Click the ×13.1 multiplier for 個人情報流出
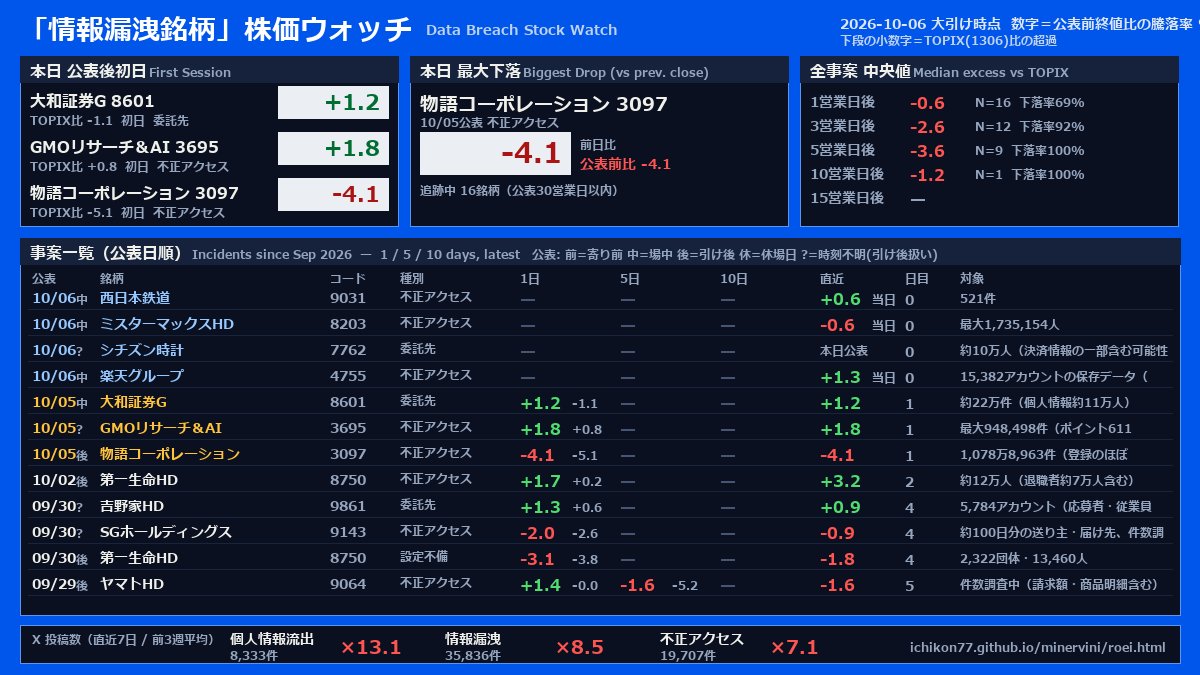Viewport: 1200px width, 675px height. 371,647
